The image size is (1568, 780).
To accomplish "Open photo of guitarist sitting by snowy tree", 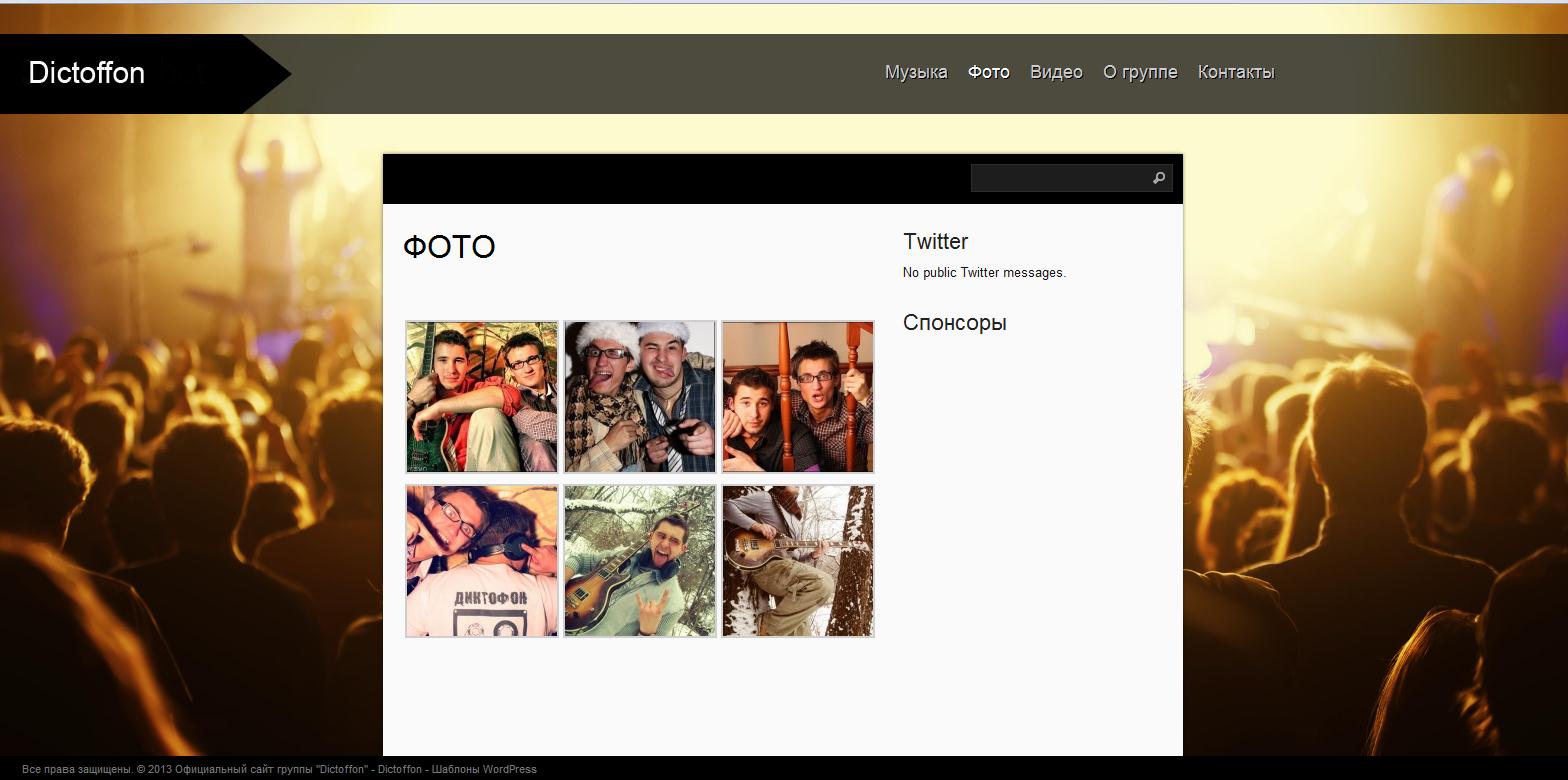I will pos(798,561).
